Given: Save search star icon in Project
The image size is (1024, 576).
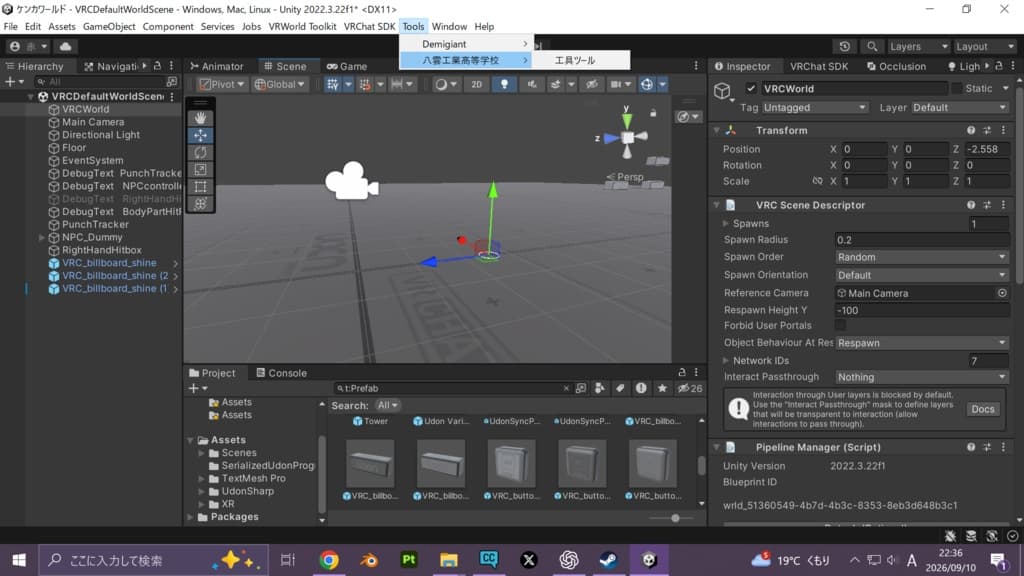Looking at the screenshot, I should [662, 388].
